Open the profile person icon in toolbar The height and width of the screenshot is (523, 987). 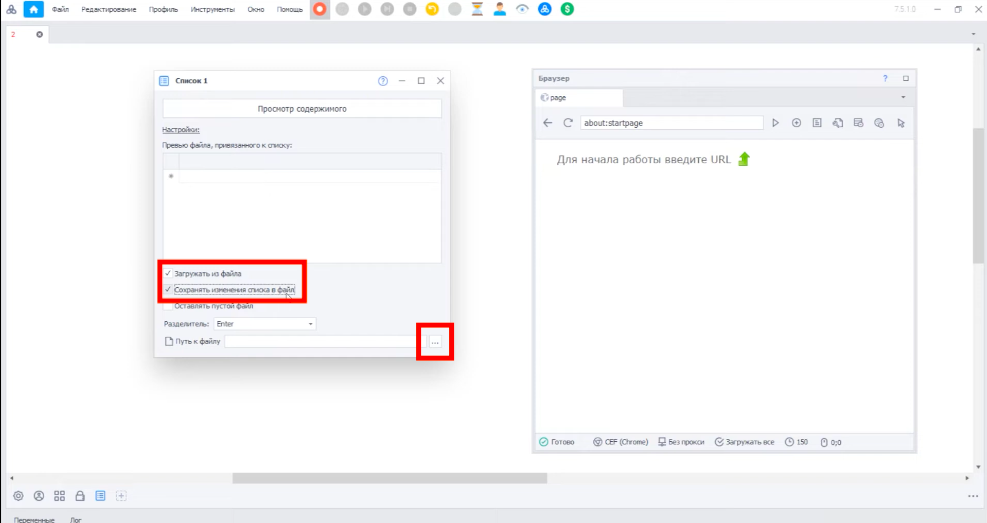500,9
